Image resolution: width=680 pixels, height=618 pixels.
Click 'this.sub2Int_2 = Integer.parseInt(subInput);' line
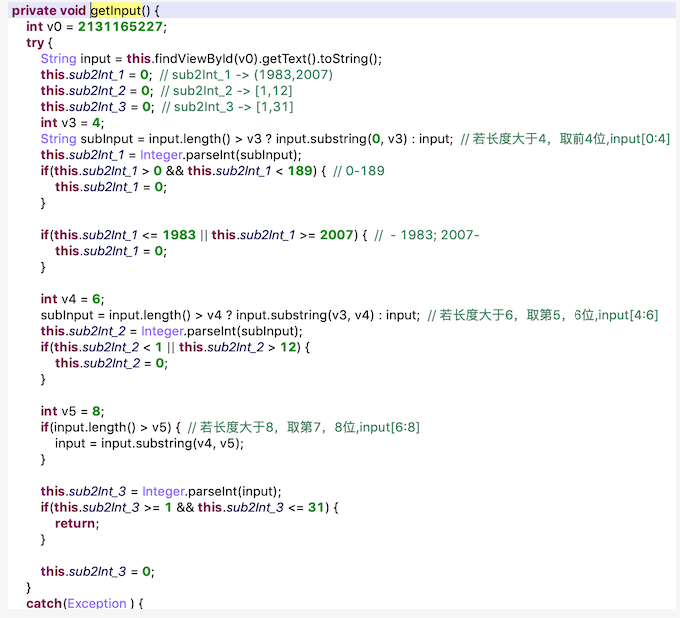click(x=172, y=331)
